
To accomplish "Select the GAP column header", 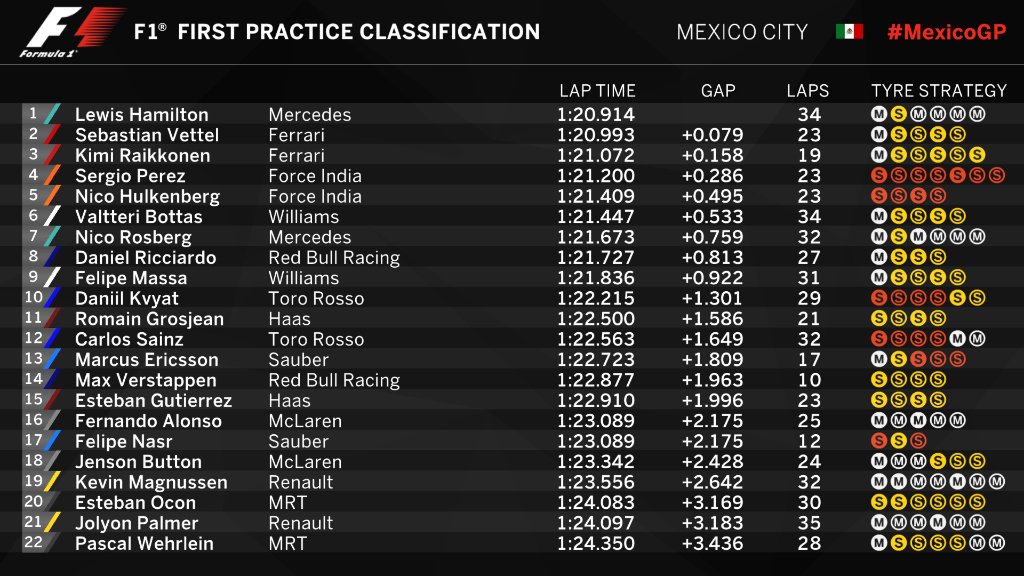I will [x=718, y=90].
